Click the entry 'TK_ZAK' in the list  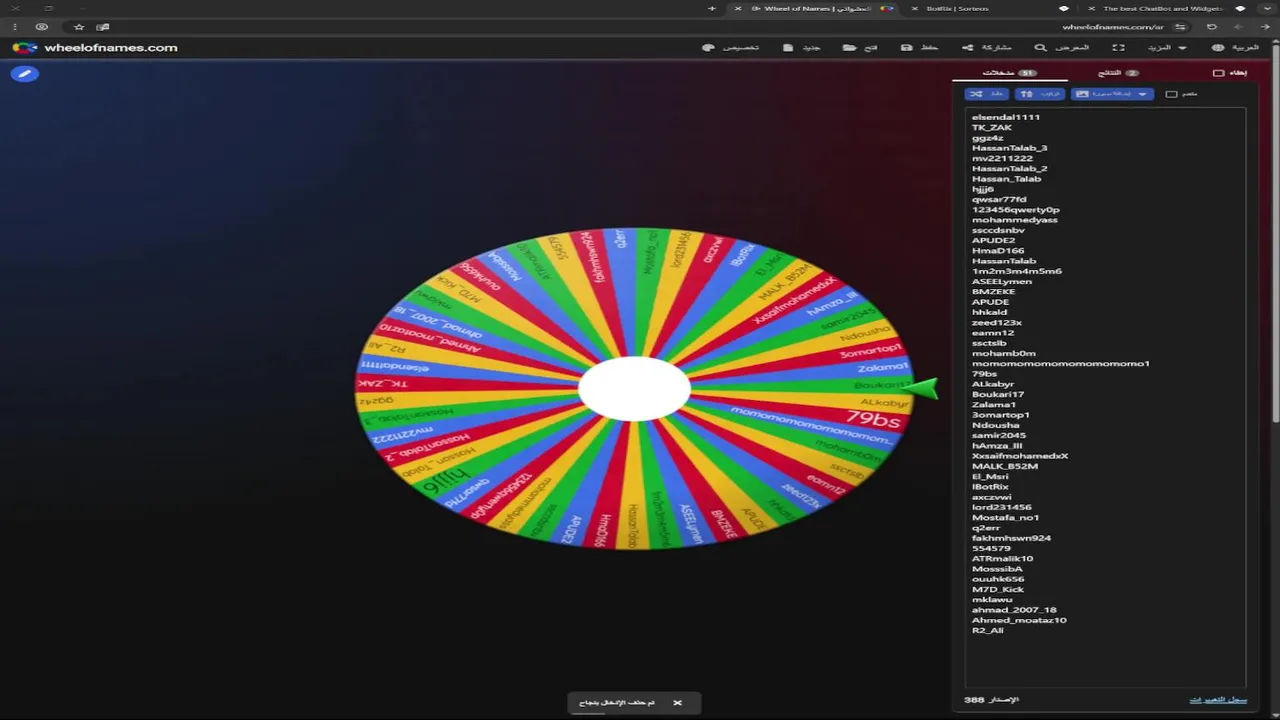(x=992, y=127)
